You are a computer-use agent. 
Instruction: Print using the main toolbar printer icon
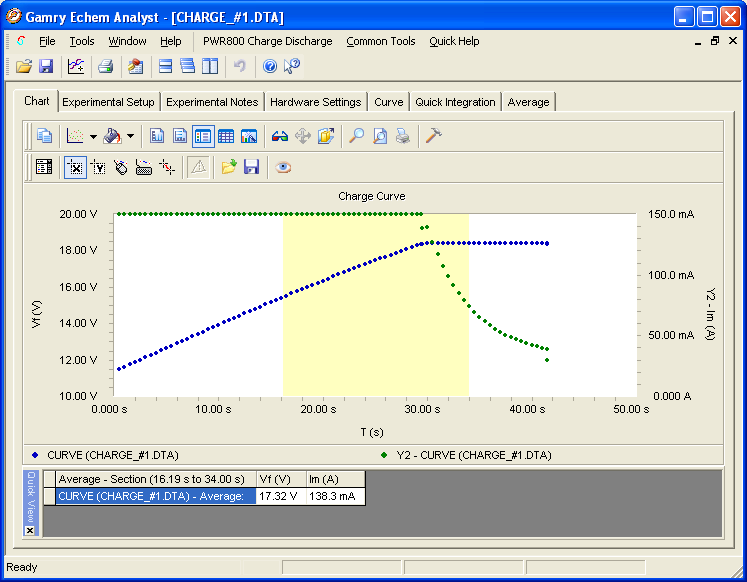point(105,66)
